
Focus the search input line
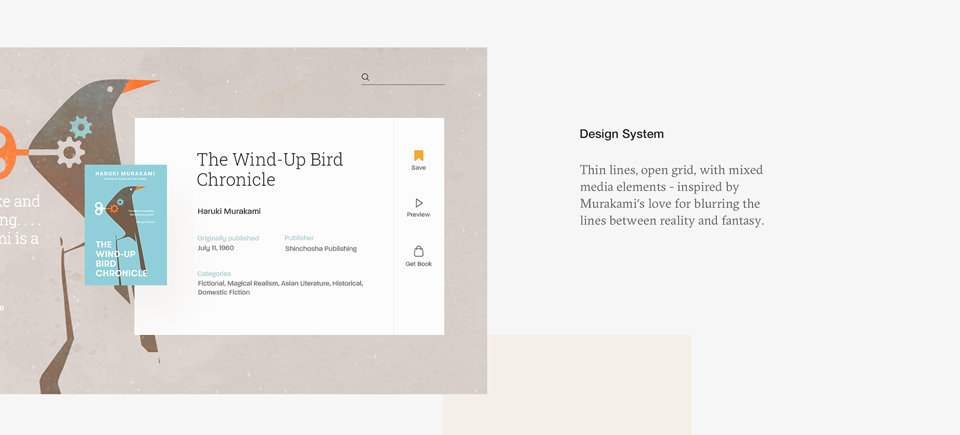pos(403,78)
